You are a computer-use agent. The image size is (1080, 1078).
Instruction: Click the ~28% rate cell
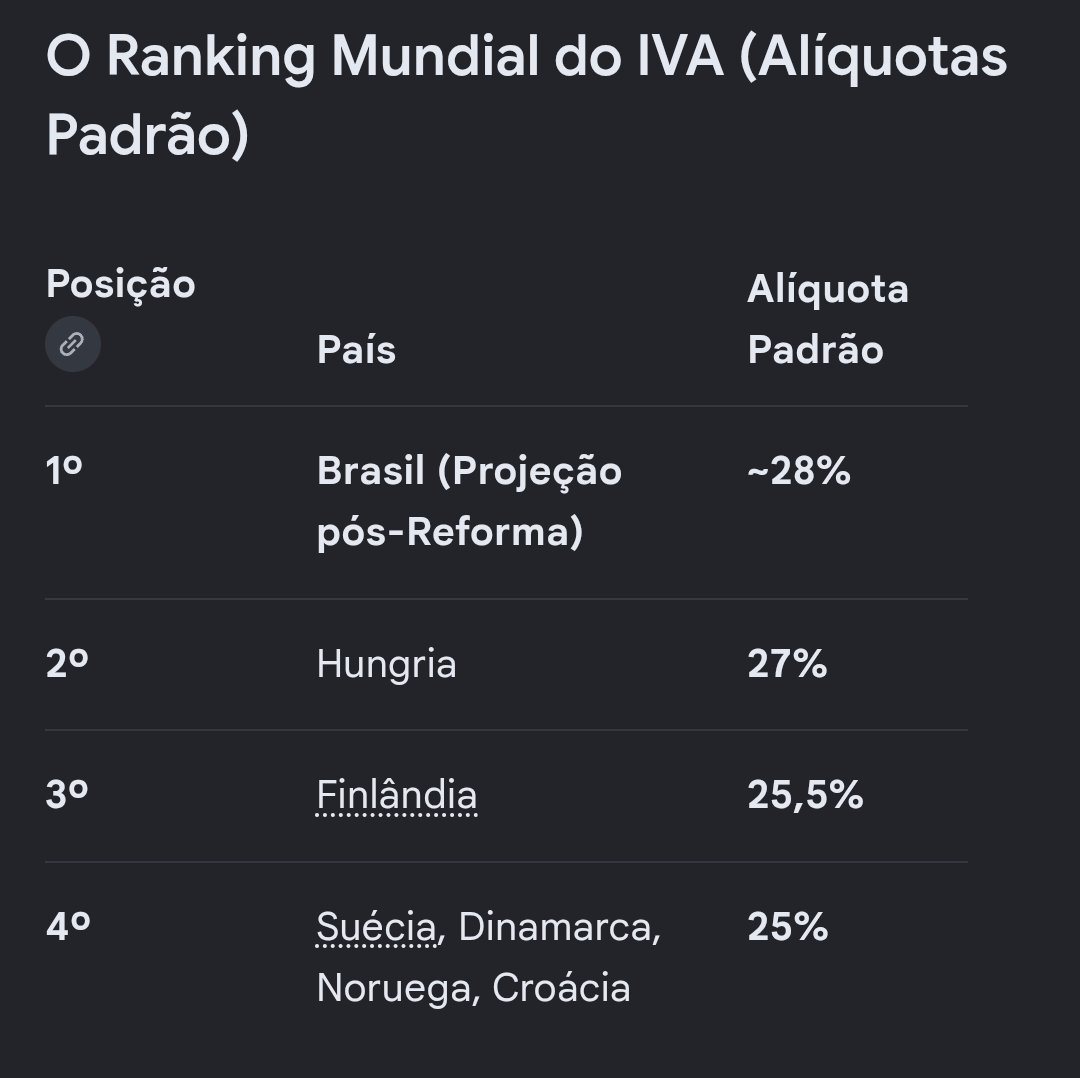coord(799,471)
